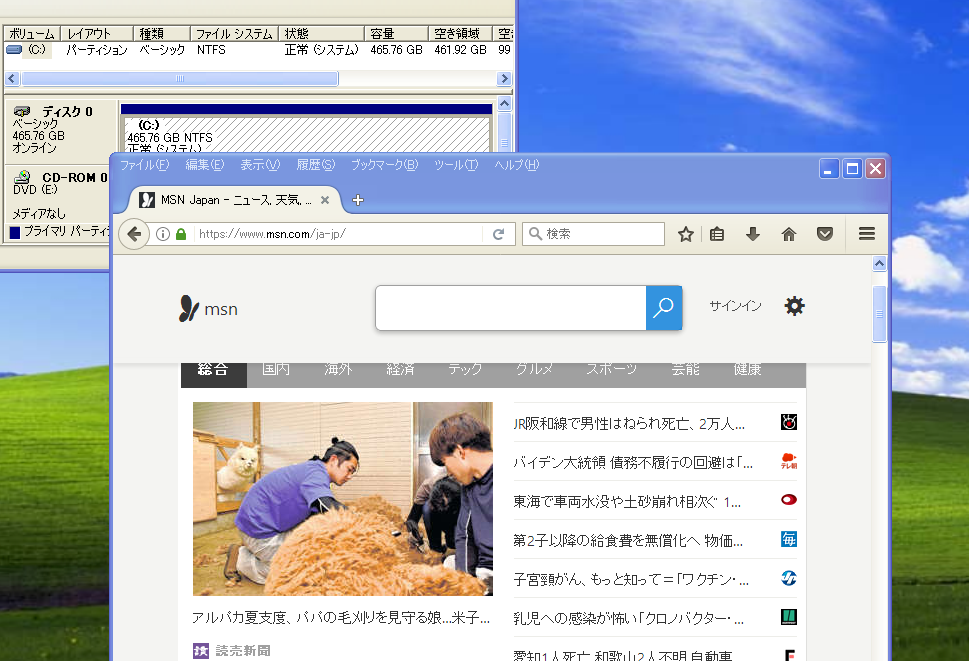Focus the Firefox URL address bar
This screenshot has width=969, height=661.
tap(337, 234)
